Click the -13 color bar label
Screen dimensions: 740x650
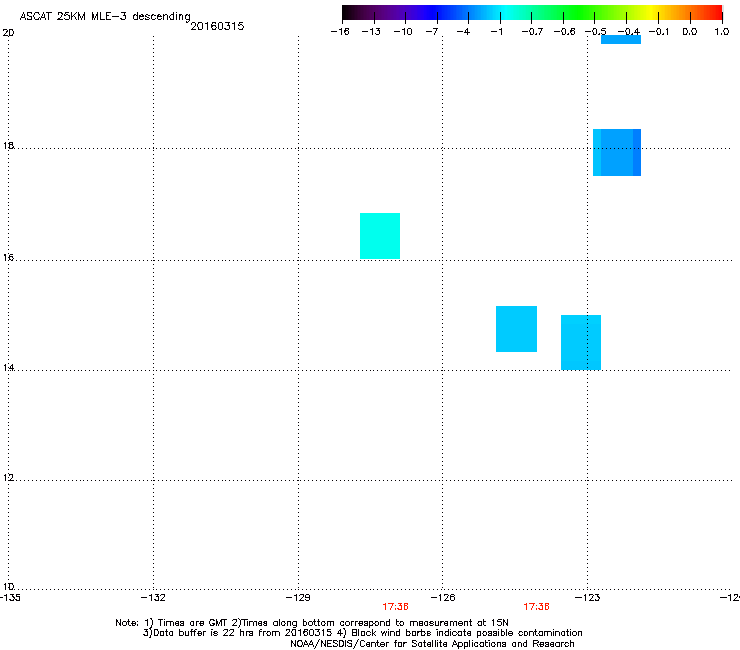[371, 32]
